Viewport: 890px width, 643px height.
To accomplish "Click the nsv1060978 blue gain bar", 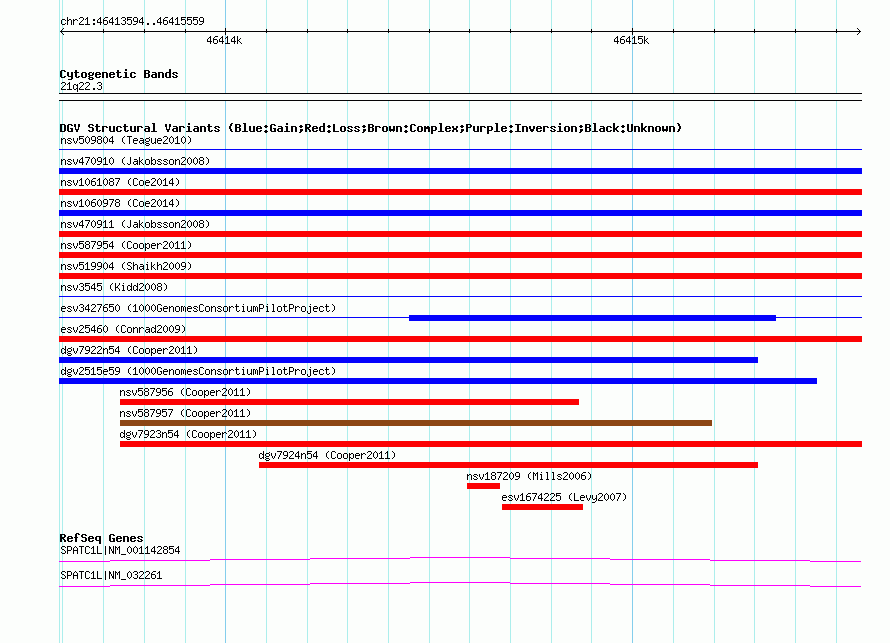I will (x=460, y=213).
